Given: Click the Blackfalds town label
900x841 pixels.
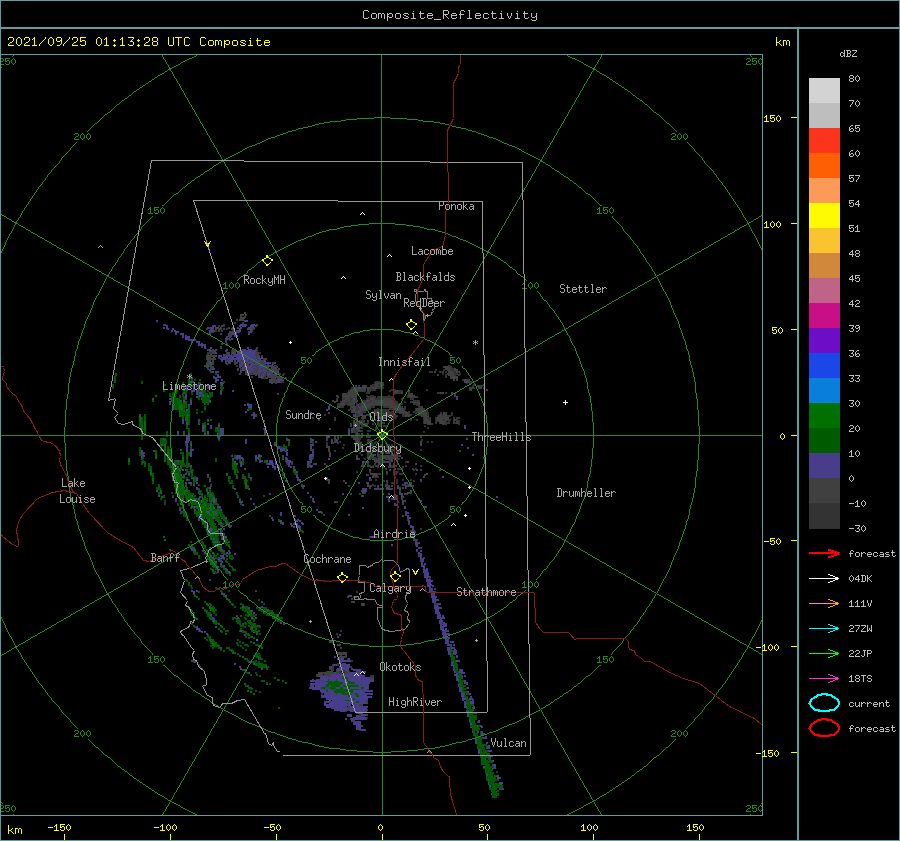Looking at the screenshot, I should pyautogui.click(x=425, y=277).
